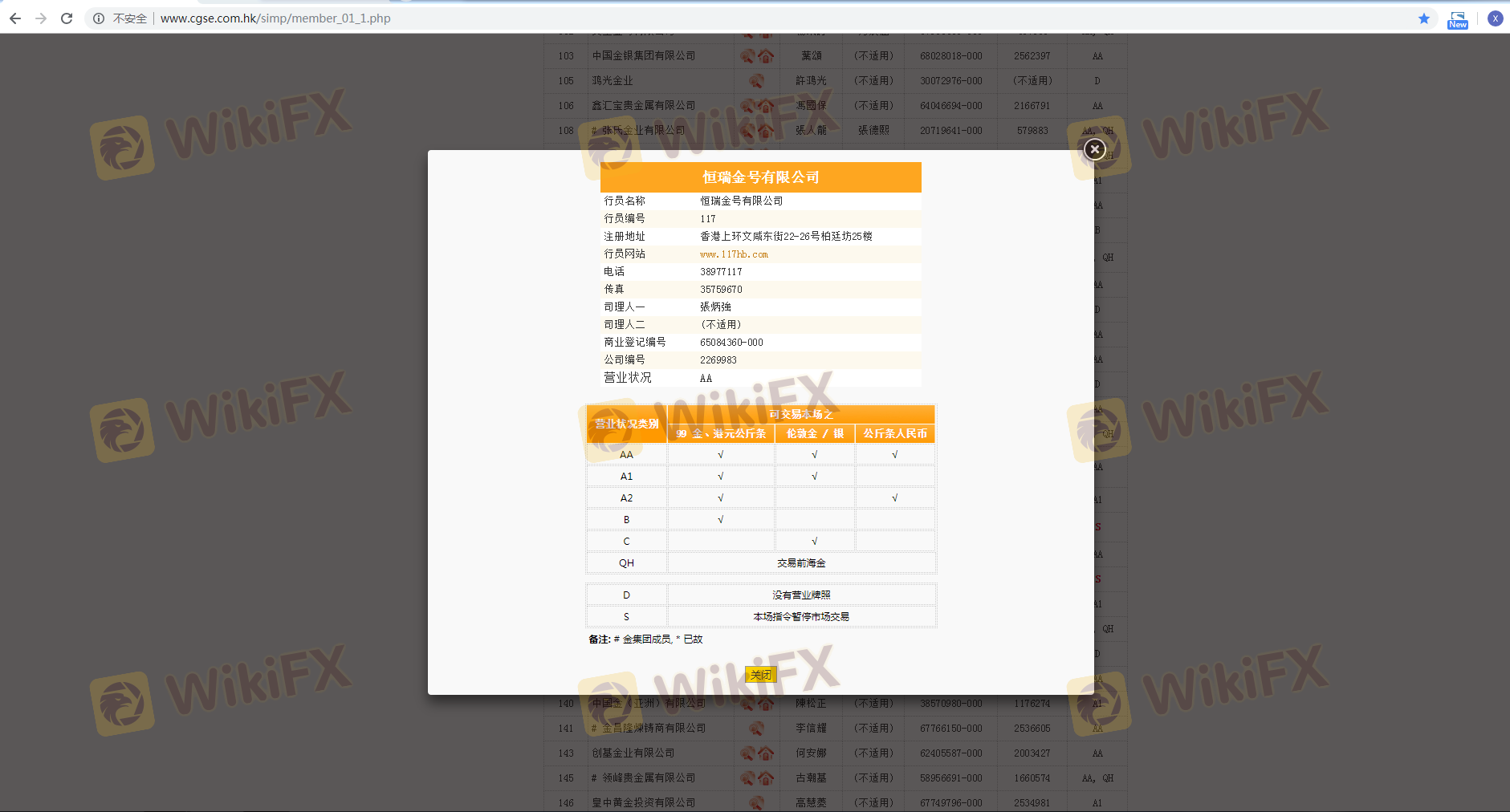Click house website icon for row 143
Viewport: 1510px width, 812px height.
point(767,753)
